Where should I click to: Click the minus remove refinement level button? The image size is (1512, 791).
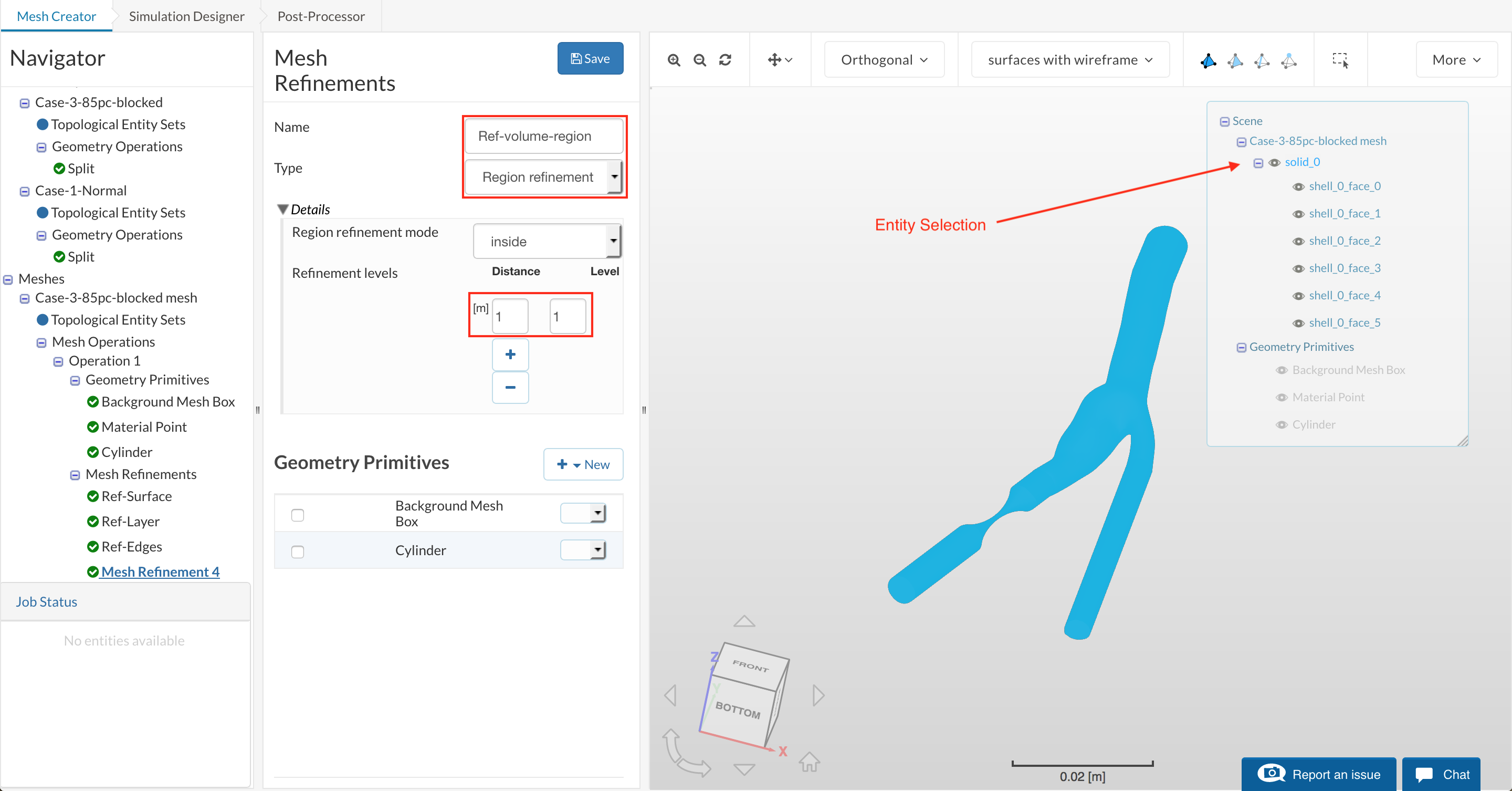pos(509,388)
